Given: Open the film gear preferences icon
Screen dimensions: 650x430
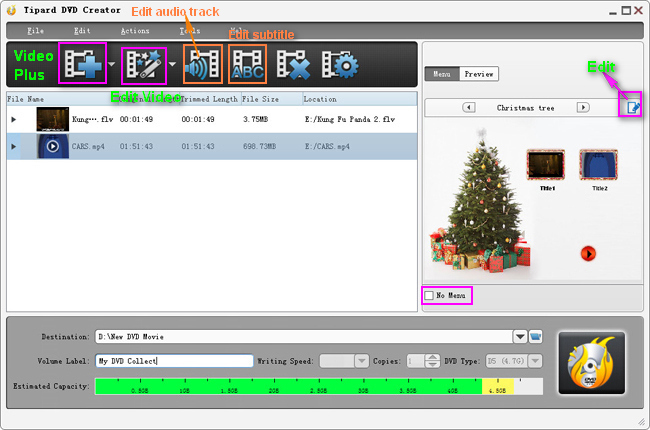Looking at the screenshot, I should click(x=340, y=64).
